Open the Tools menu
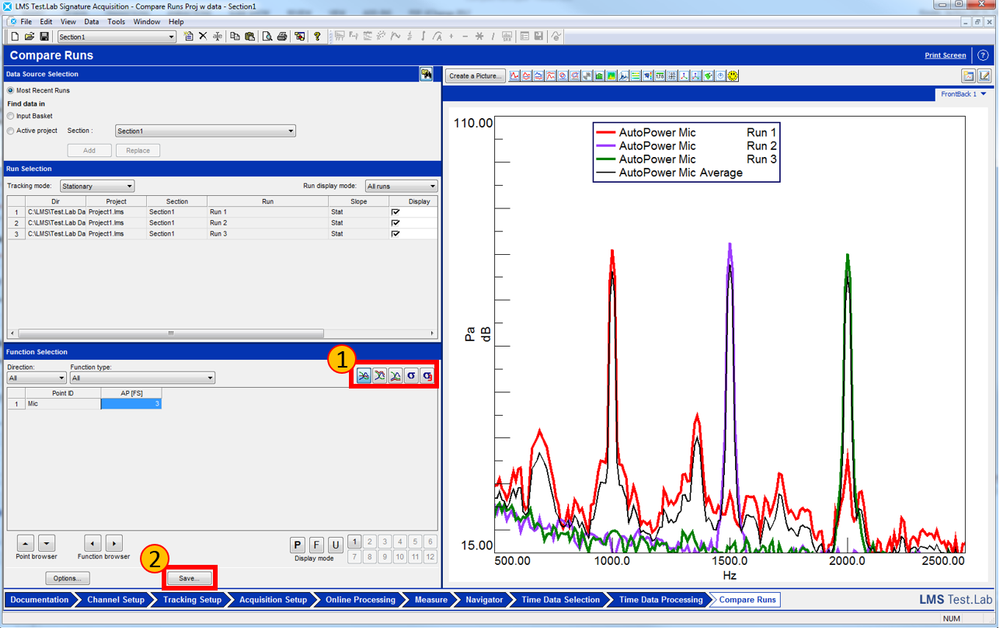The image size is (999, 628). 116,22
